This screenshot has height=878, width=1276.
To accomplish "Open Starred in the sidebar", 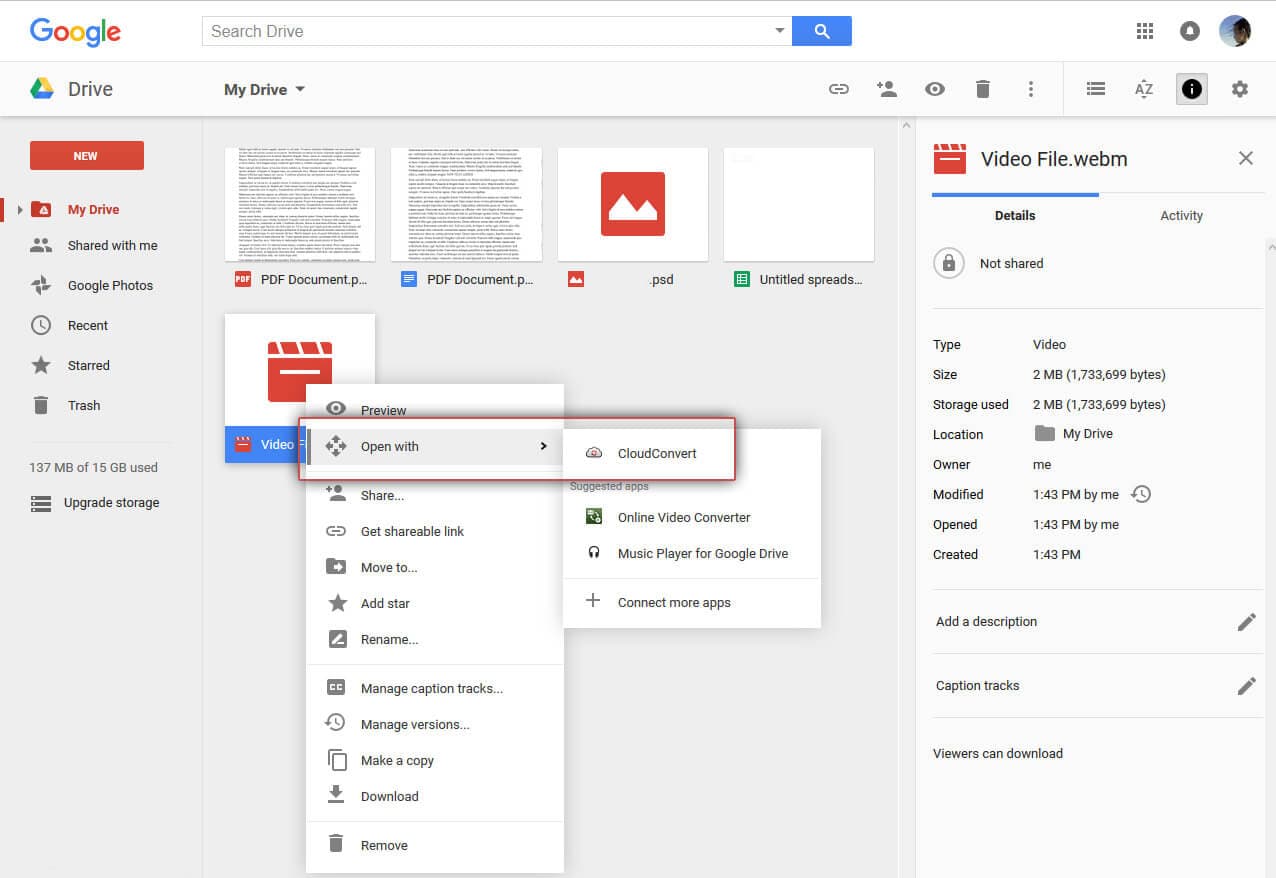I will click(x=89, y=366).
